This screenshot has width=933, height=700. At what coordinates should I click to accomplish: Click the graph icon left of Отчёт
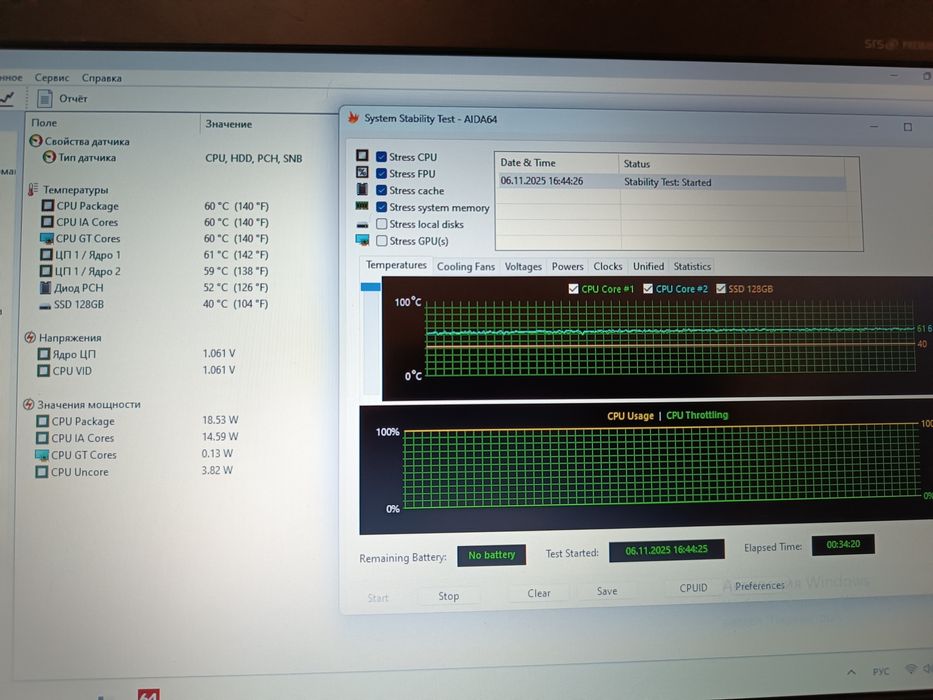click(x=6, y=98)
